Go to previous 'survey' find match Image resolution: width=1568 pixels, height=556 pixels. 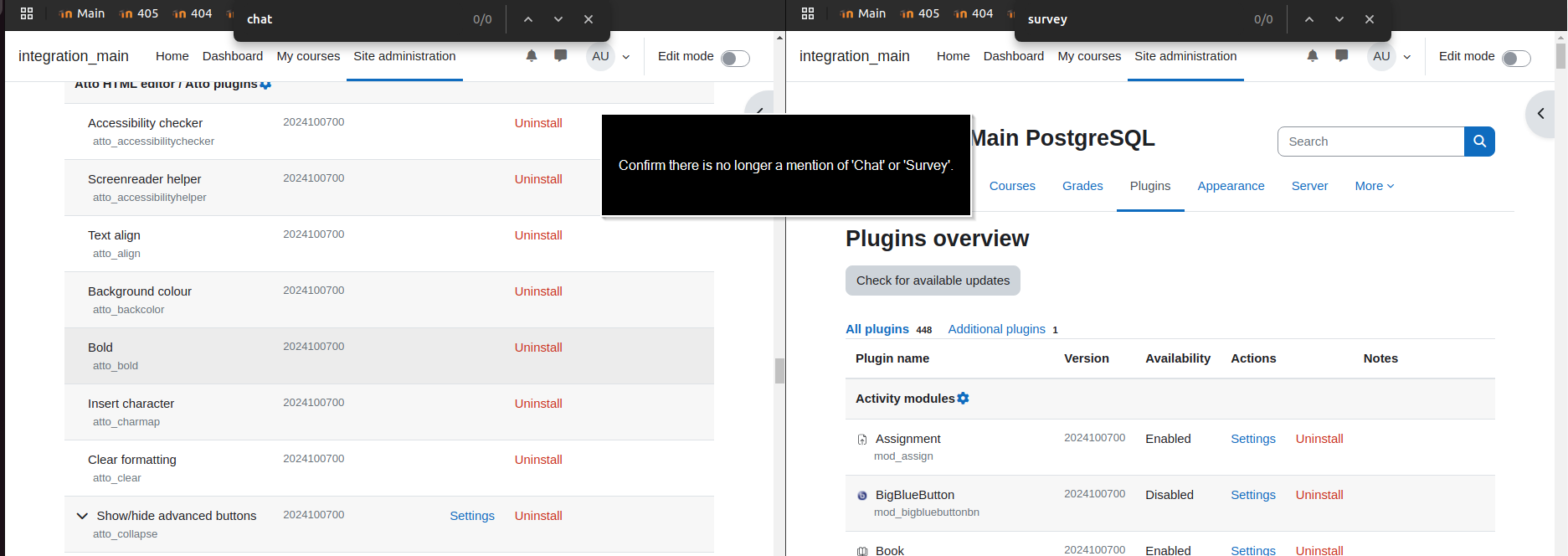1309,19
